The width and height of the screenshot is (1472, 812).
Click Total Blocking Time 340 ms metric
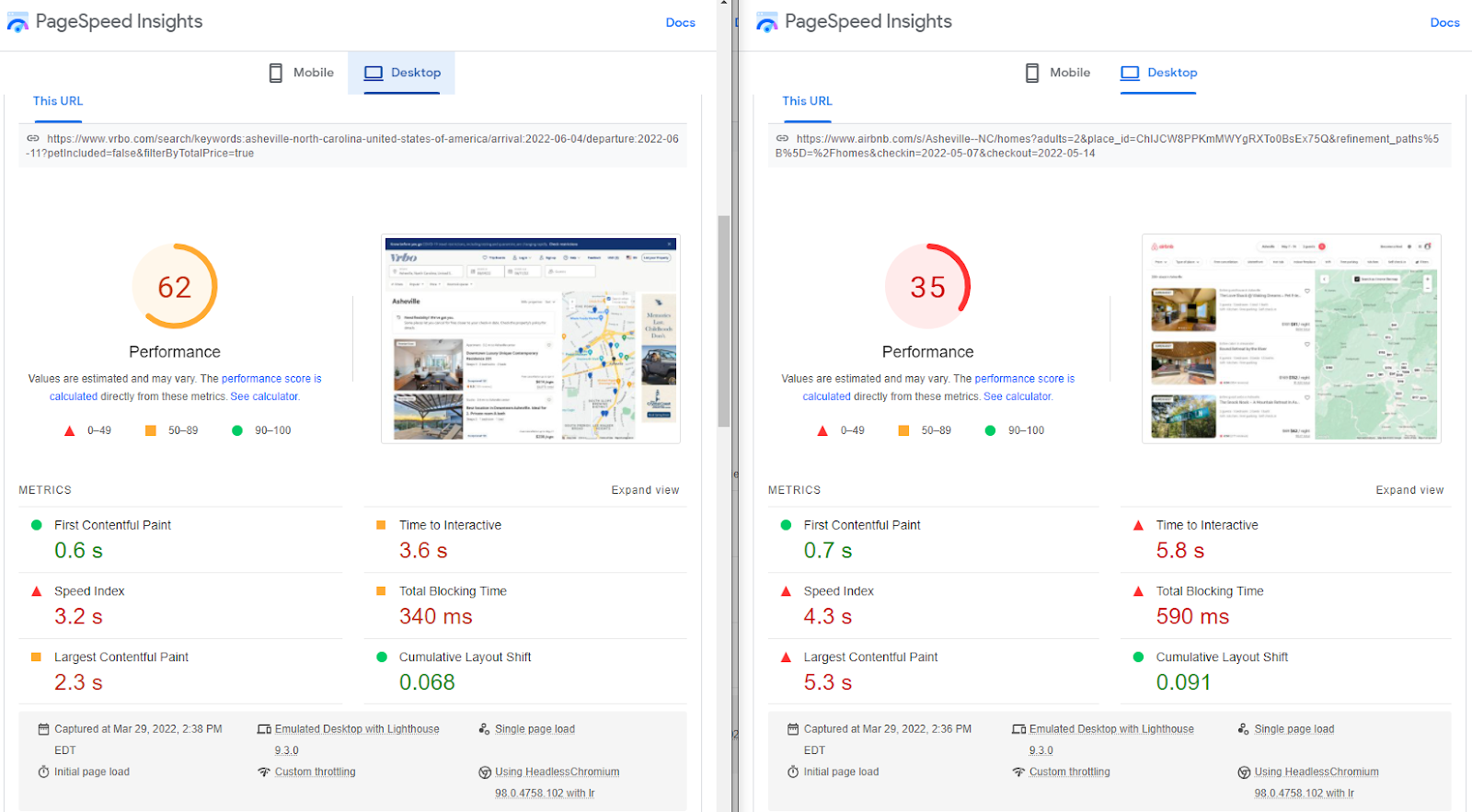click(525, 606)
